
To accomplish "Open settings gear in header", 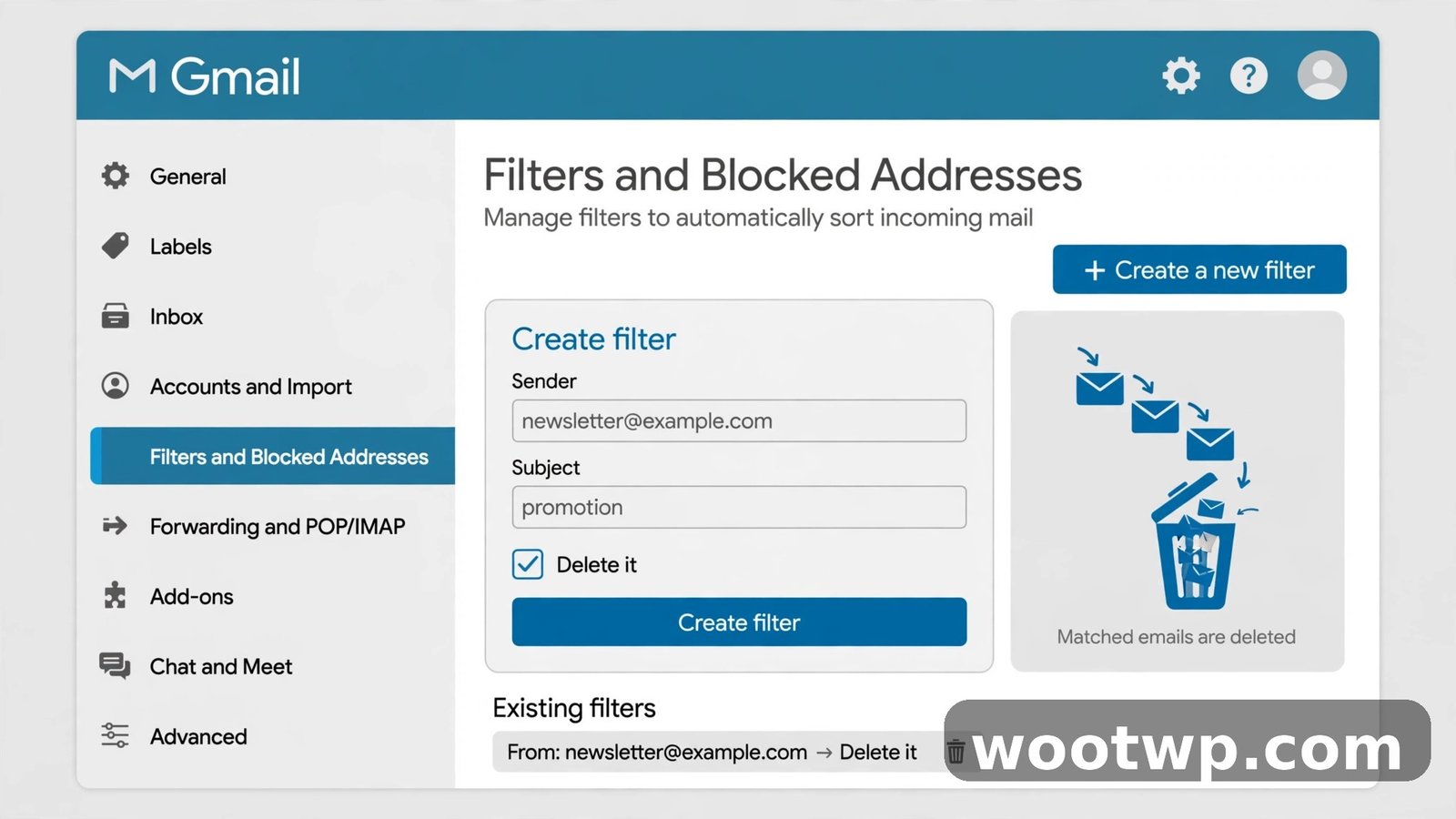I will tap(1181, 76).
